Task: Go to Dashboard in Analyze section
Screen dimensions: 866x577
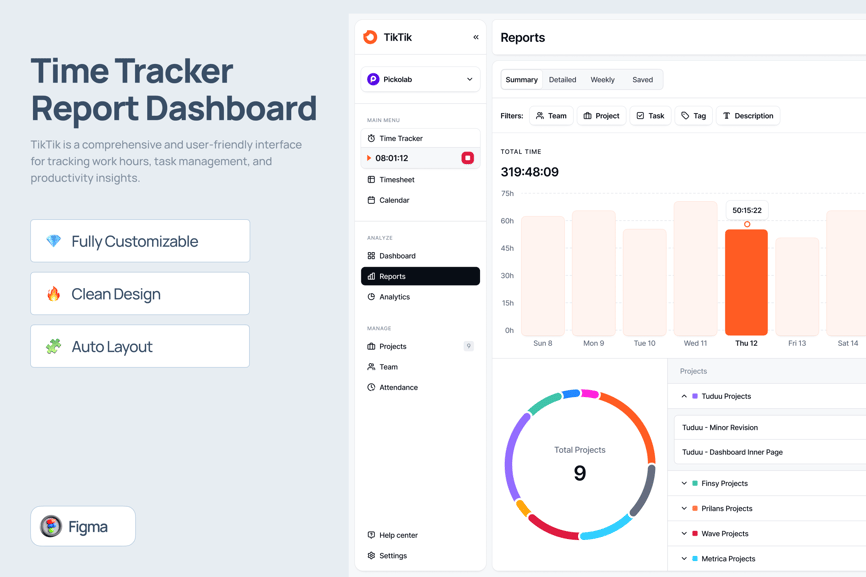Action: (397, 256)
